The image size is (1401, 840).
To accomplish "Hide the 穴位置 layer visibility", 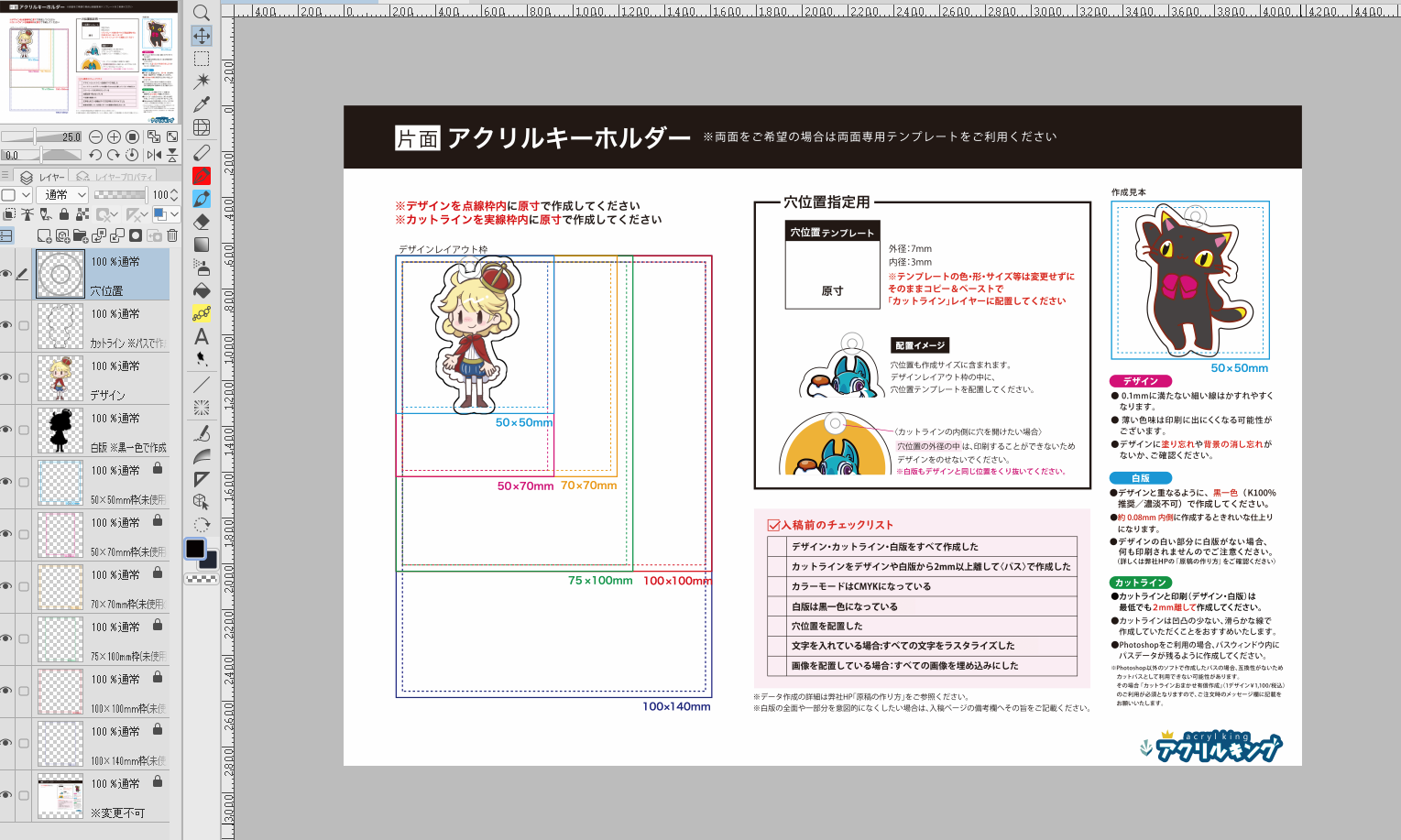I will pyautogui.click(x=6, y=274).
